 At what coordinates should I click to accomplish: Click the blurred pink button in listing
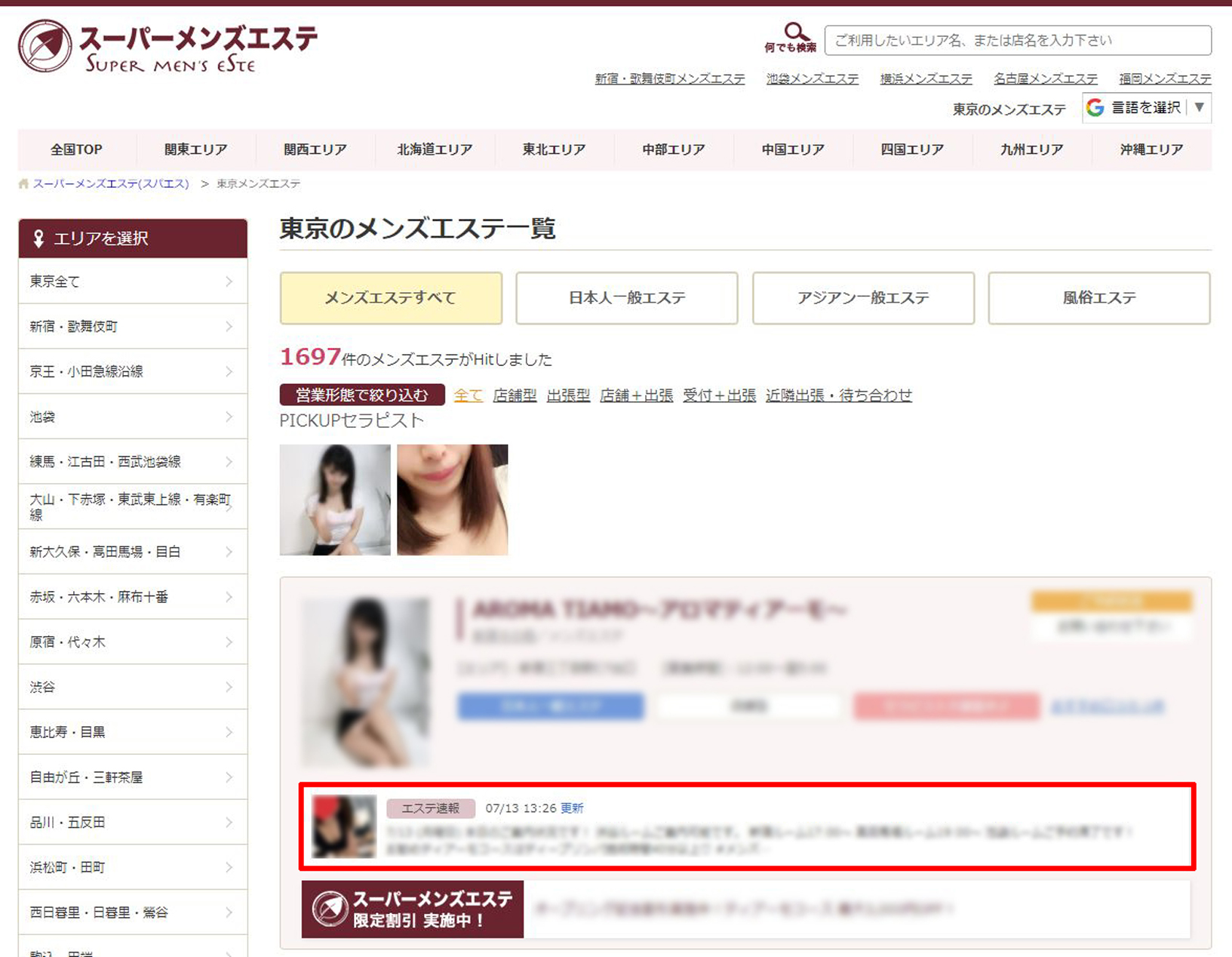tap(946, 706)
